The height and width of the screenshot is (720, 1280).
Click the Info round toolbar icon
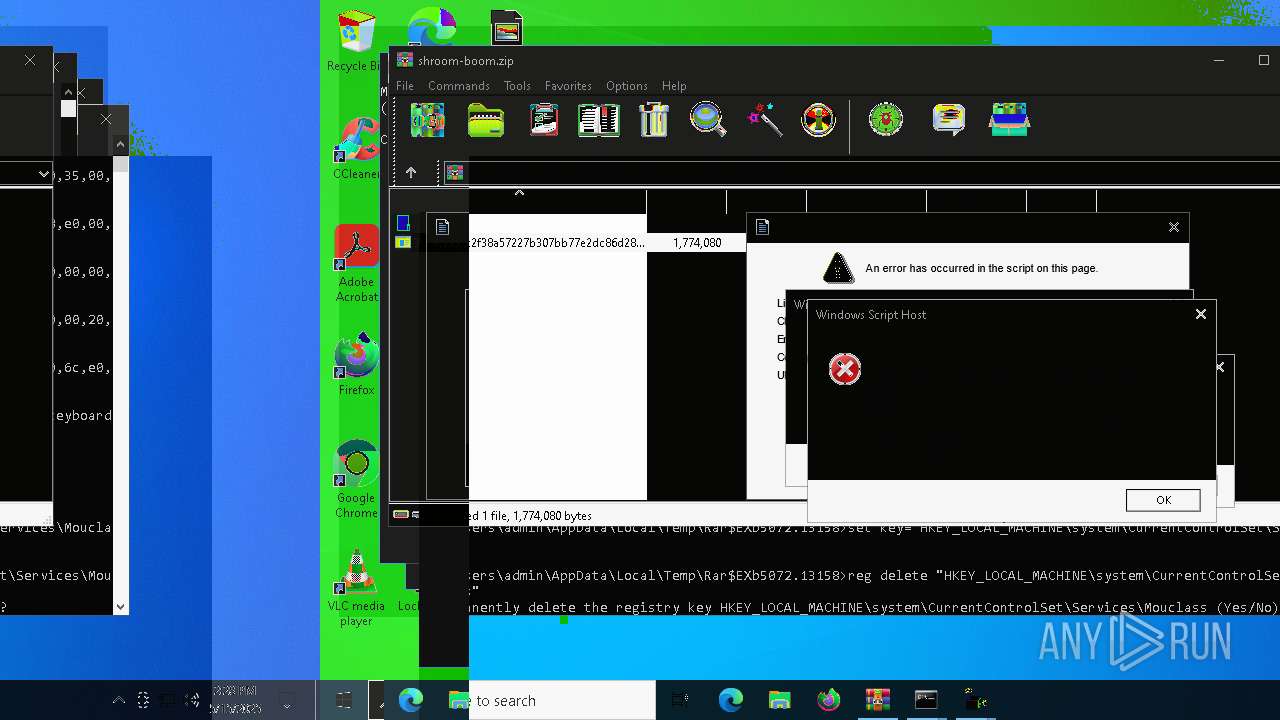pos(818,120)
